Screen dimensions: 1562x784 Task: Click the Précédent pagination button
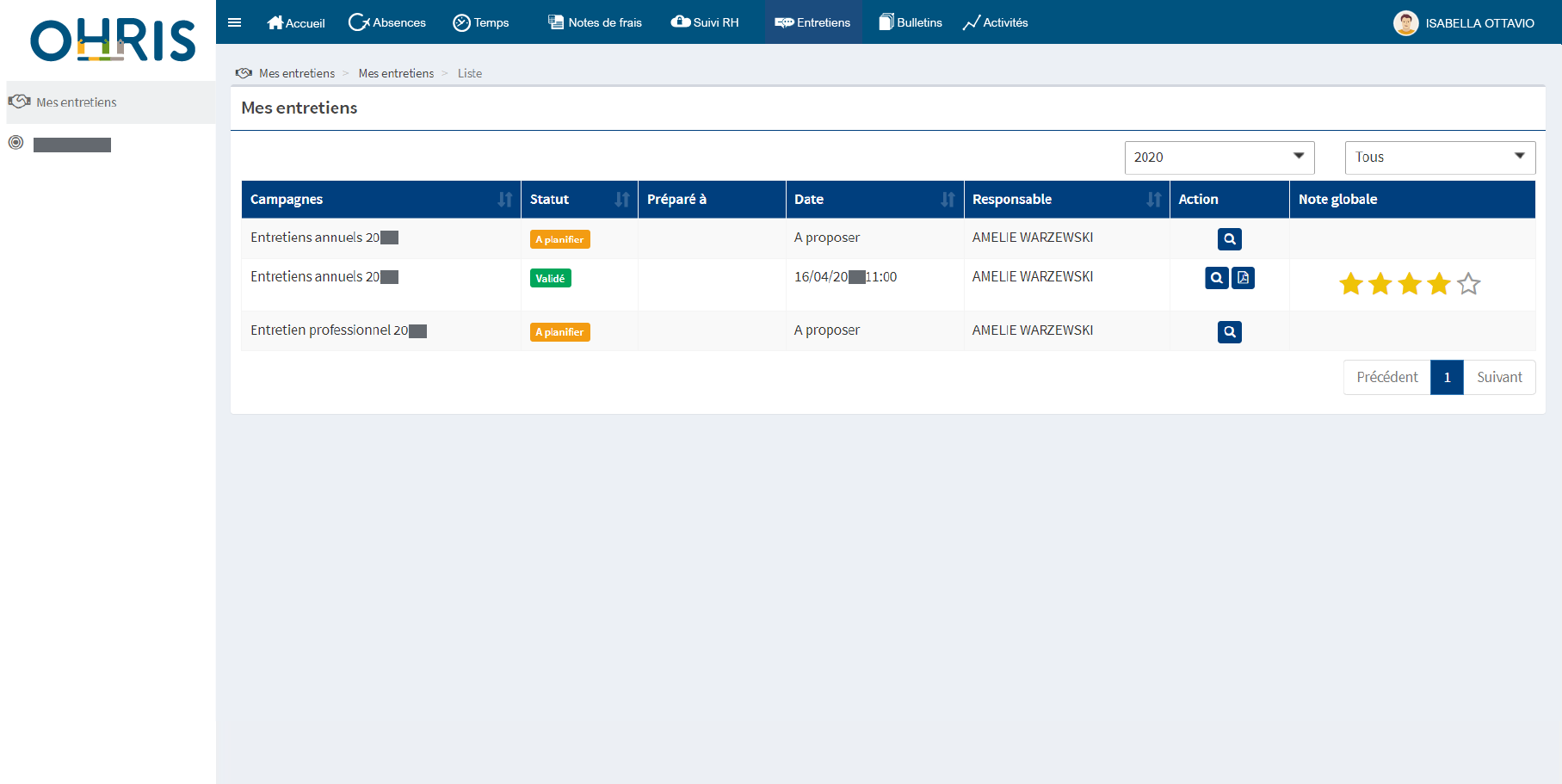point(1386,378)
